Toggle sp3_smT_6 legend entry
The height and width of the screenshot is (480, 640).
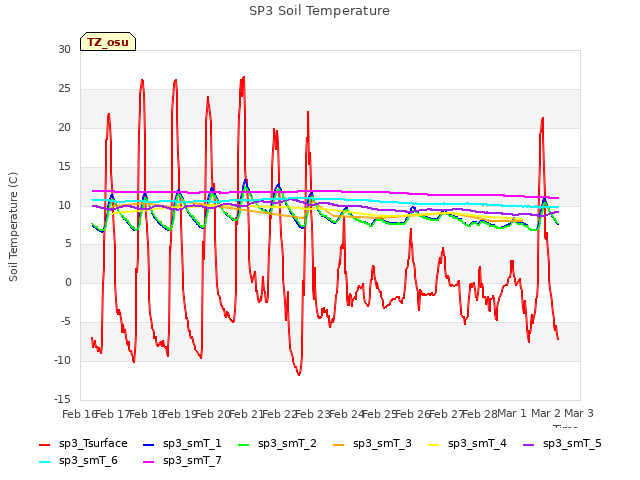tap(78, 460)
